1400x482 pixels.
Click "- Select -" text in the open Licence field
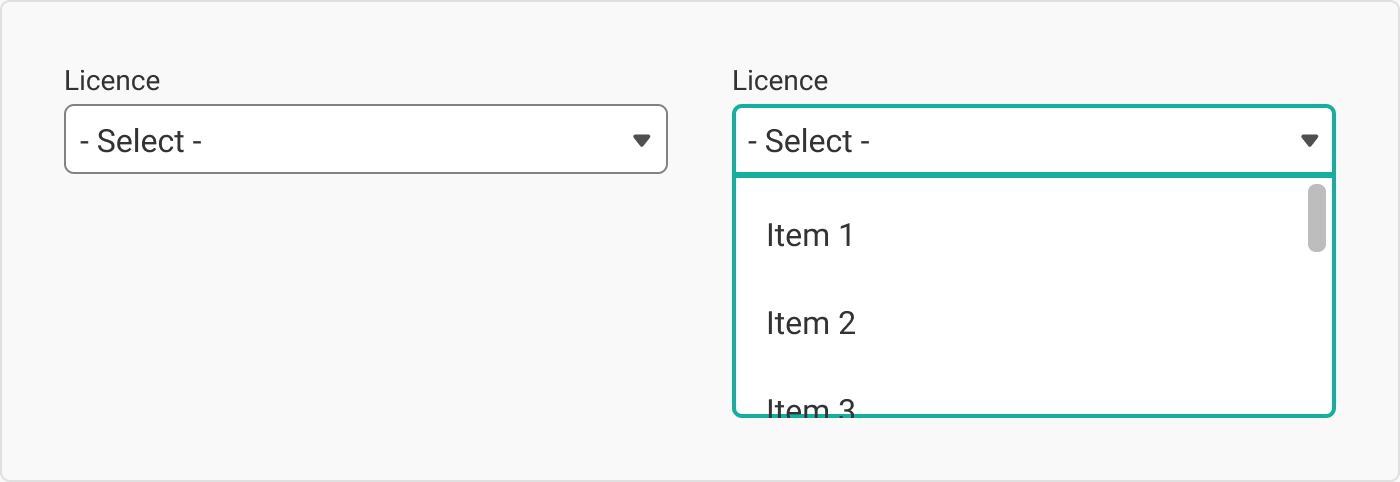point(808,141)
